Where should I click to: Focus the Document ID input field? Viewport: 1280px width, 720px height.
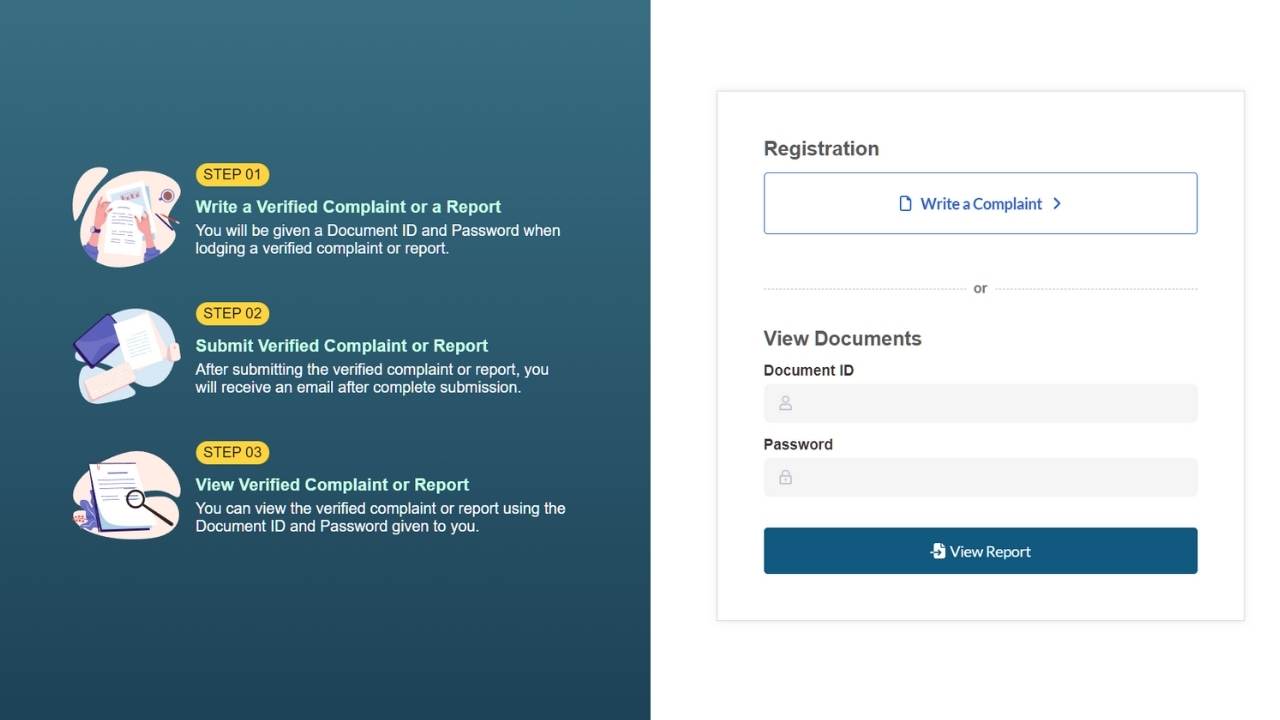pos(990,403)
